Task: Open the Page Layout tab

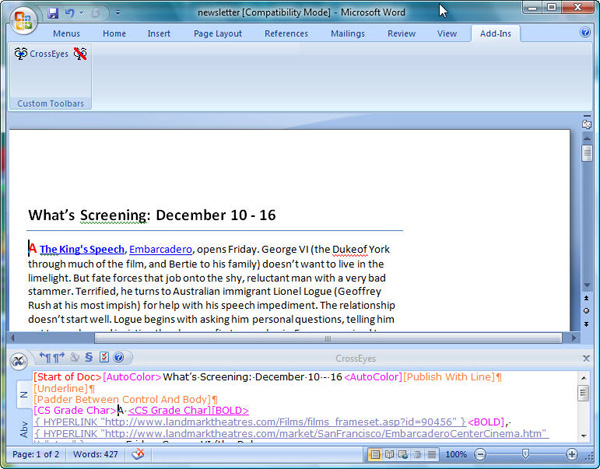Action: tap(218, 34)
